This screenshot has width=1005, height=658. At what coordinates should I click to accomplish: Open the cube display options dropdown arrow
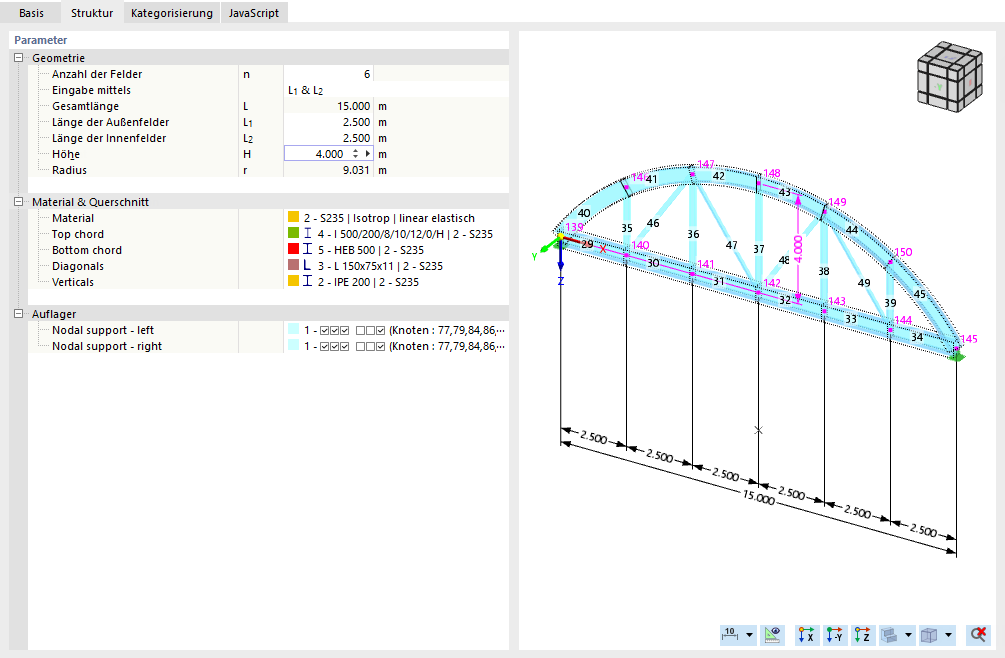[x=948, y=635]
